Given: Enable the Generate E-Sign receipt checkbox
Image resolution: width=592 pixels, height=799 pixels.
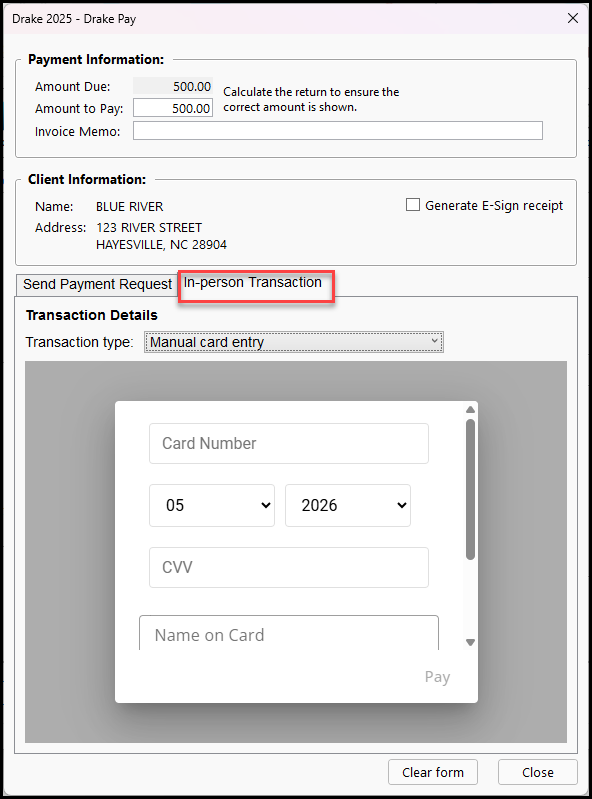Looking at the screenshot, I should coord(413,205).
